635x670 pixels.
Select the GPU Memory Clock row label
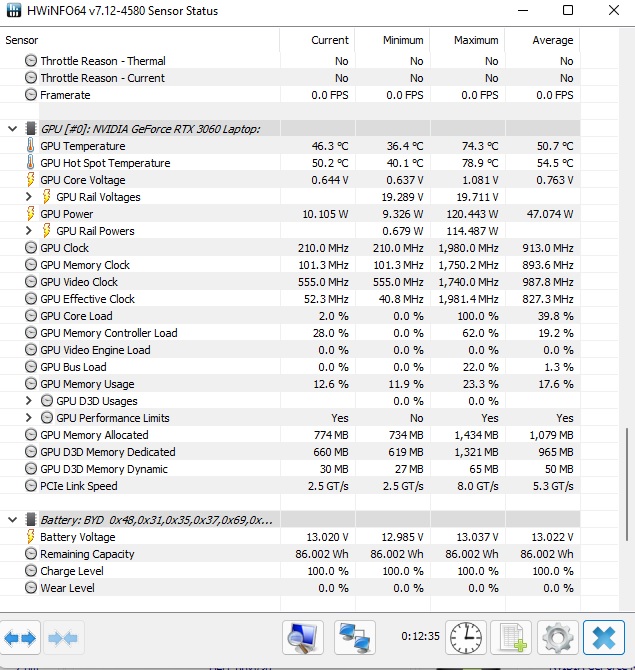85,265
